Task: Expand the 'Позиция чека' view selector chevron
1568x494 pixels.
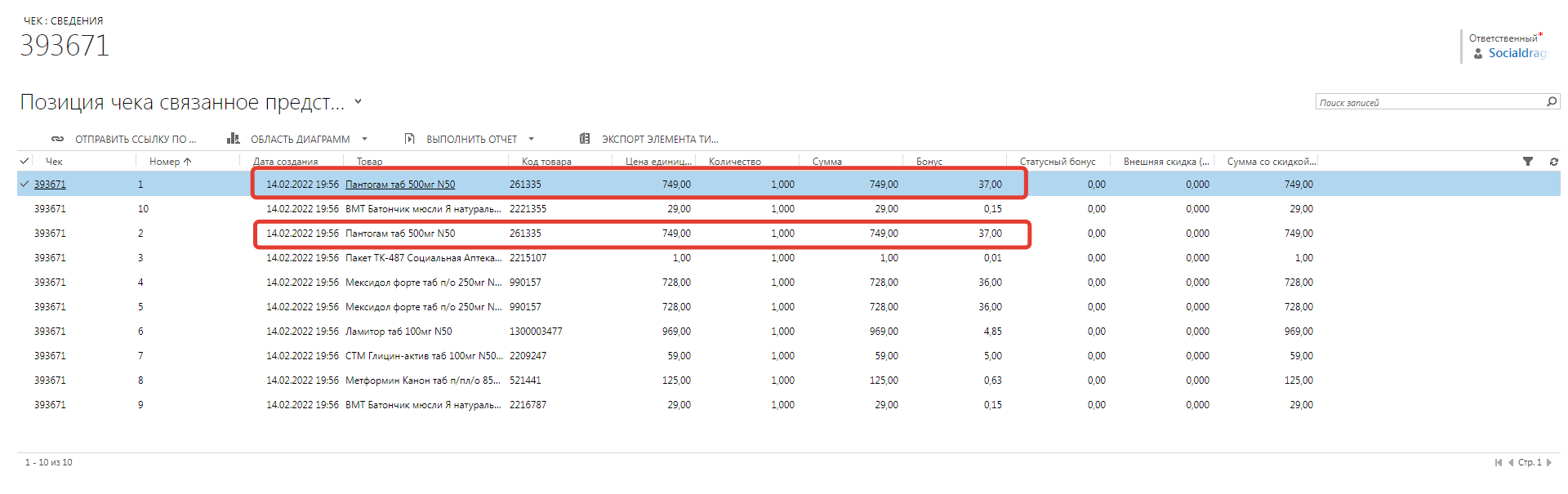Action: (358, 102)
